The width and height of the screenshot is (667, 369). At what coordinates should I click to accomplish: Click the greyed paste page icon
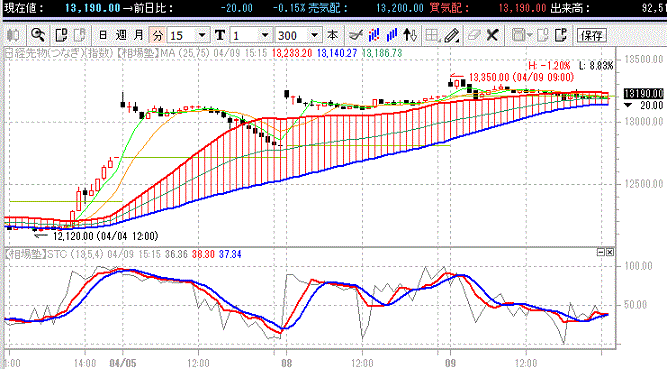click(543, 35)
